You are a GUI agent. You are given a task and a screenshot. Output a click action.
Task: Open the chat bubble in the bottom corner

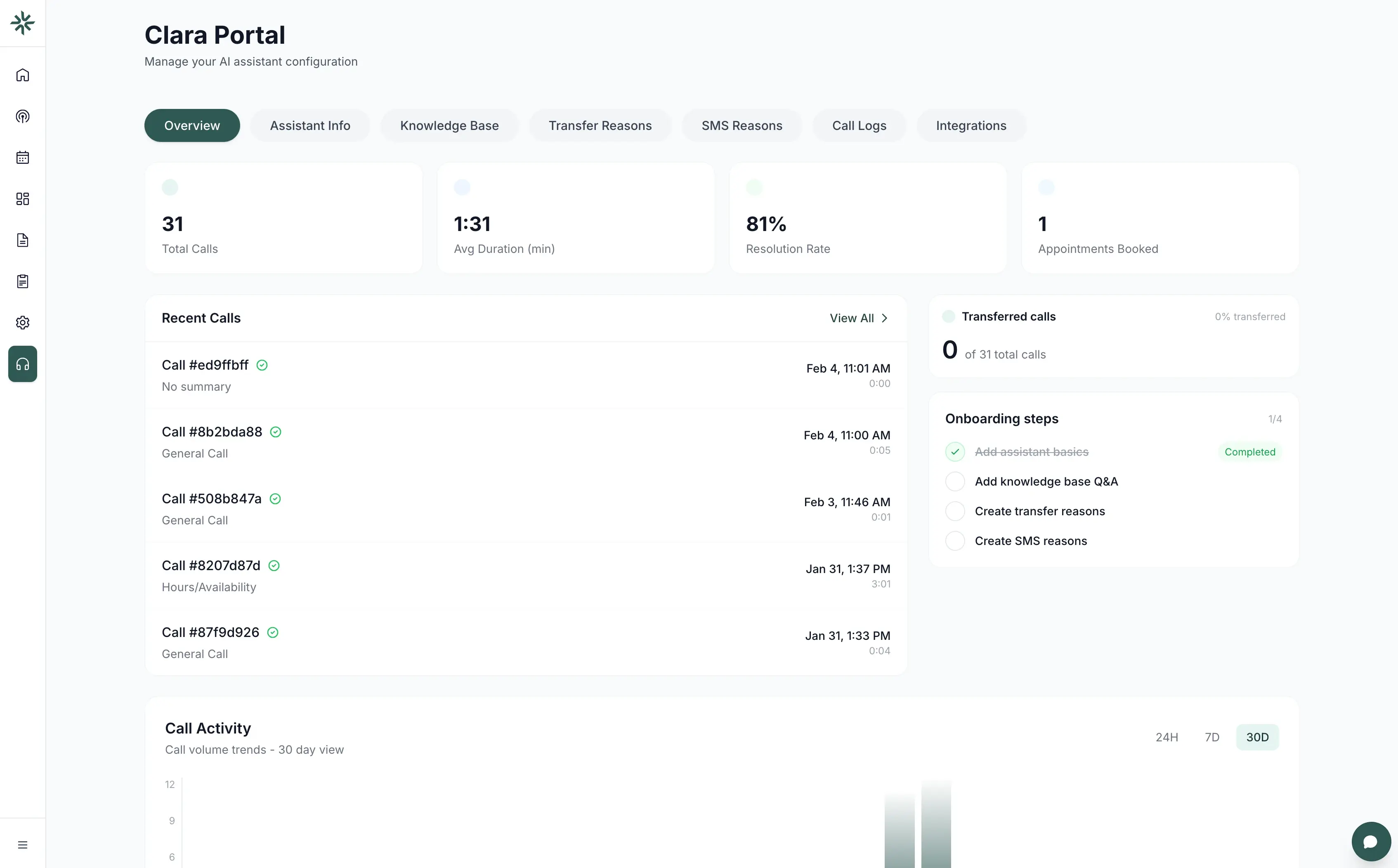click(x=1371, y=841)
